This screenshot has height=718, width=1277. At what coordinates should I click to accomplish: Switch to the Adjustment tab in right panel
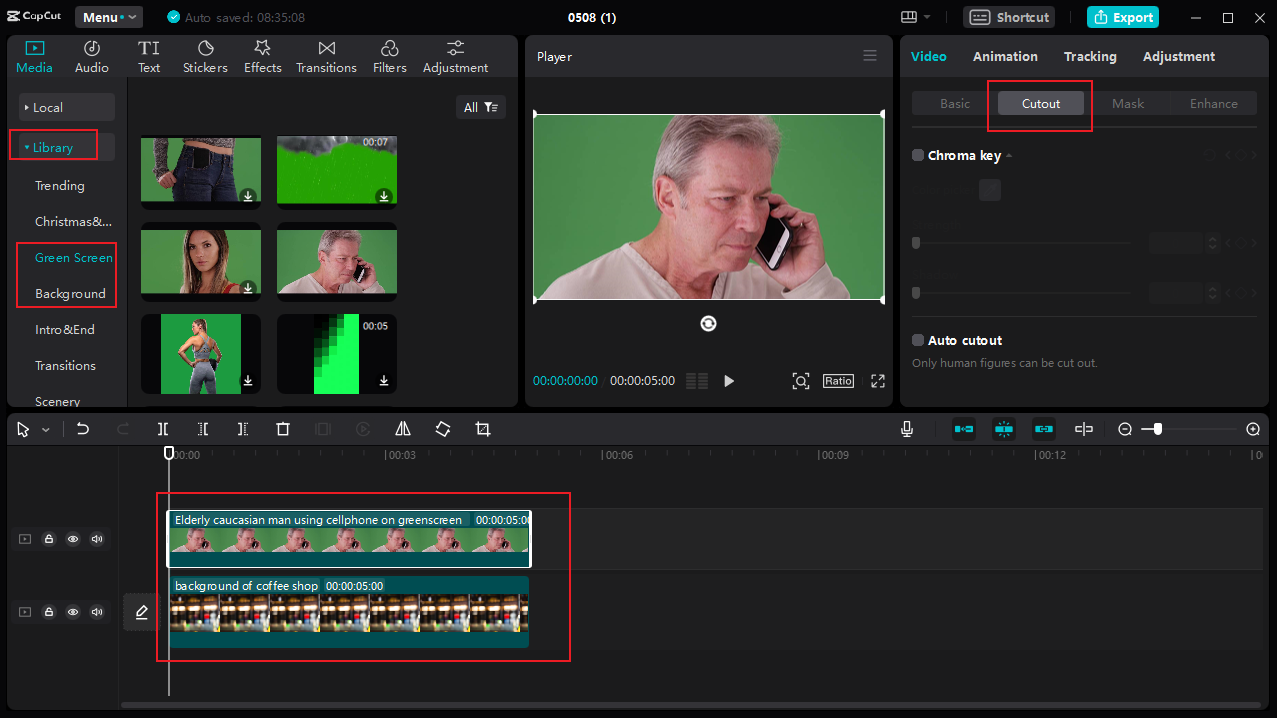(1179, 57)
